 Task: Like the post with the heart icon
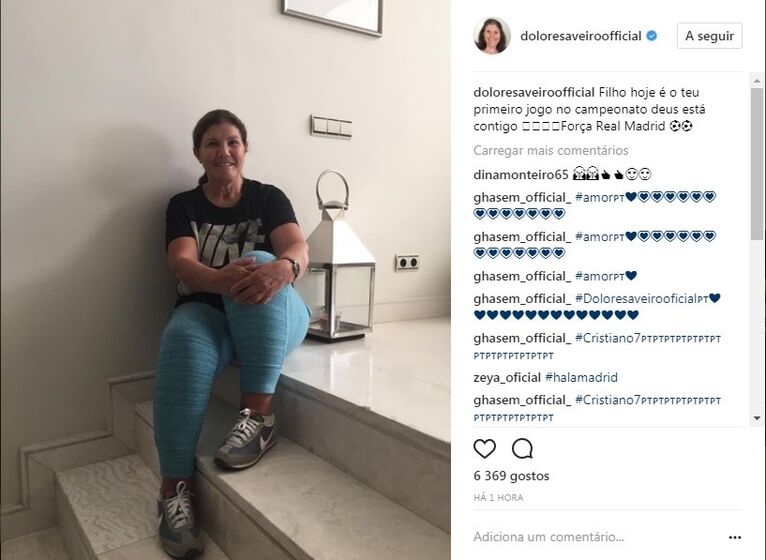tap(485, 448)
